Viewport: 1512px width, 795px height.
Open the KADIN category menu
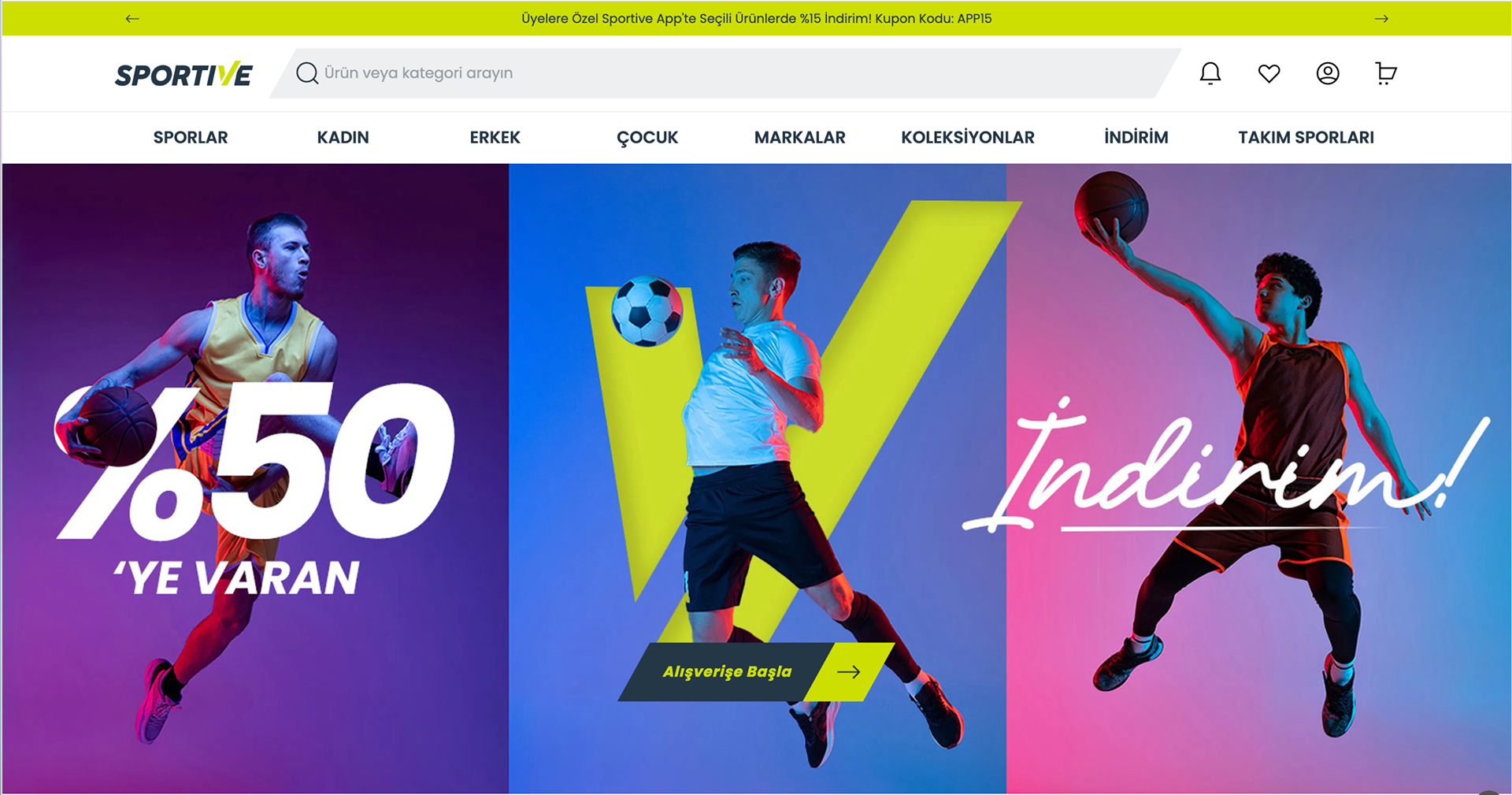click(343, 137)
